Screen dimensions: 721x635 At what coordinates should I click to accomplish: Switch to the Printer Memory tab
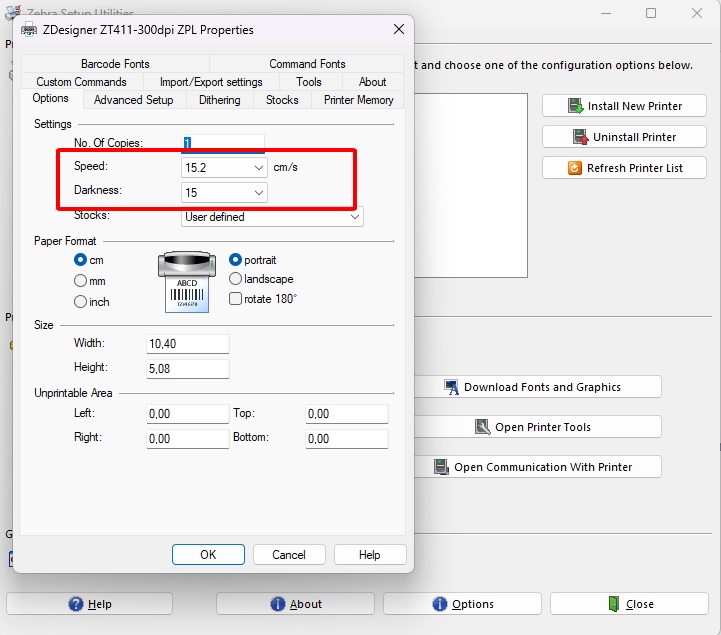point(358,100)
